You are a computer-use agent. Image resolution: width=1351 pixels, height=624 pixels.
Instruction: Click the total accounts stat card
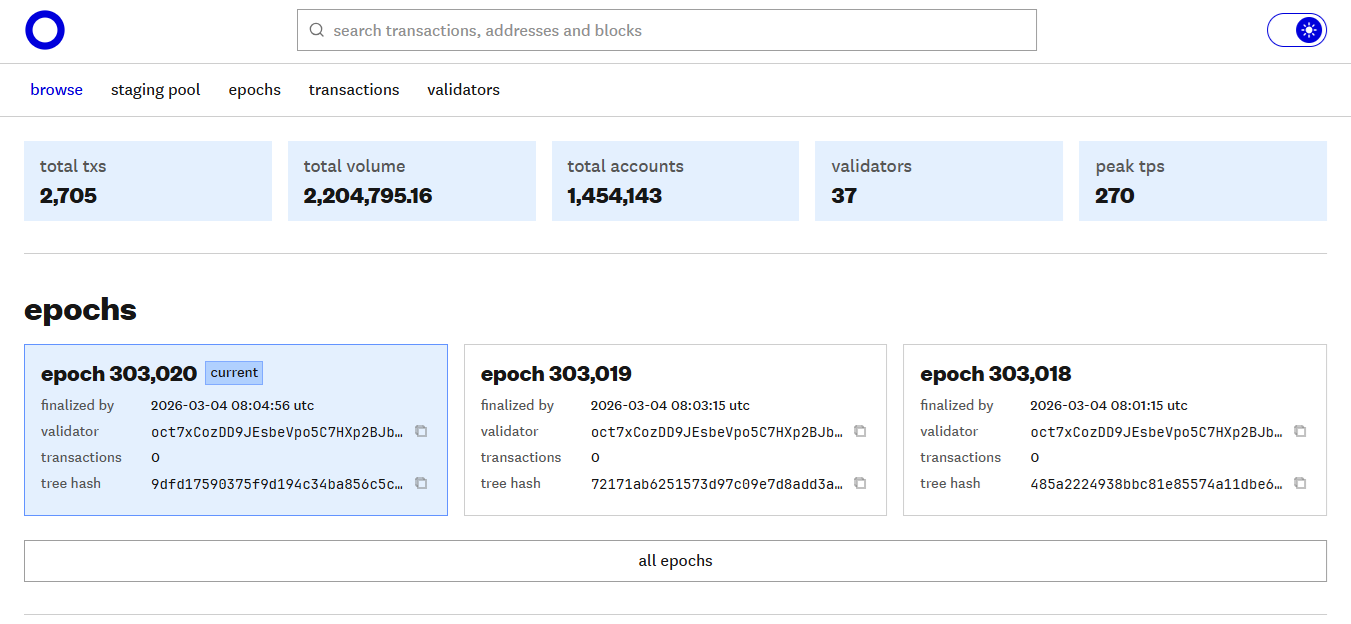(x=675, y=181)
